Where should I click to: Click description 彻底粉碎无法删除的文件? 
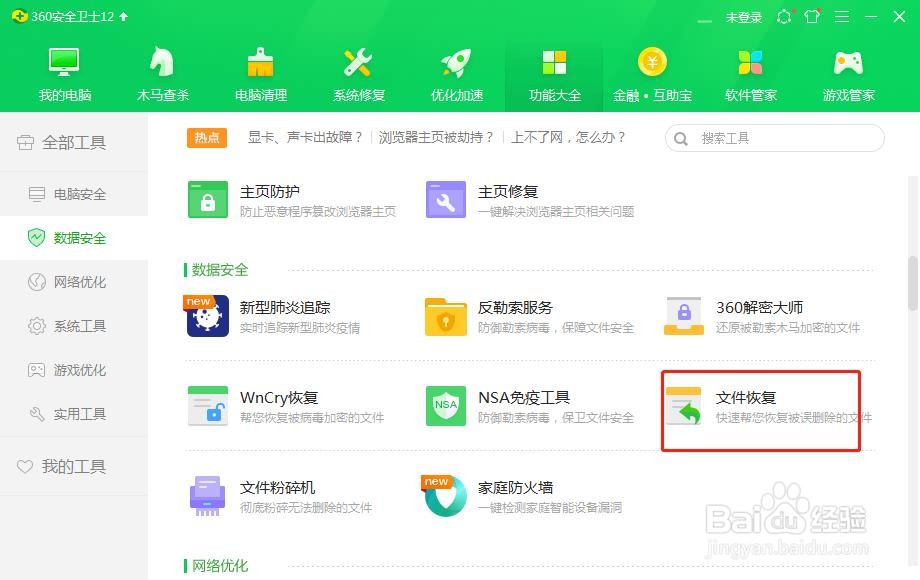click(x=306, y=507)
